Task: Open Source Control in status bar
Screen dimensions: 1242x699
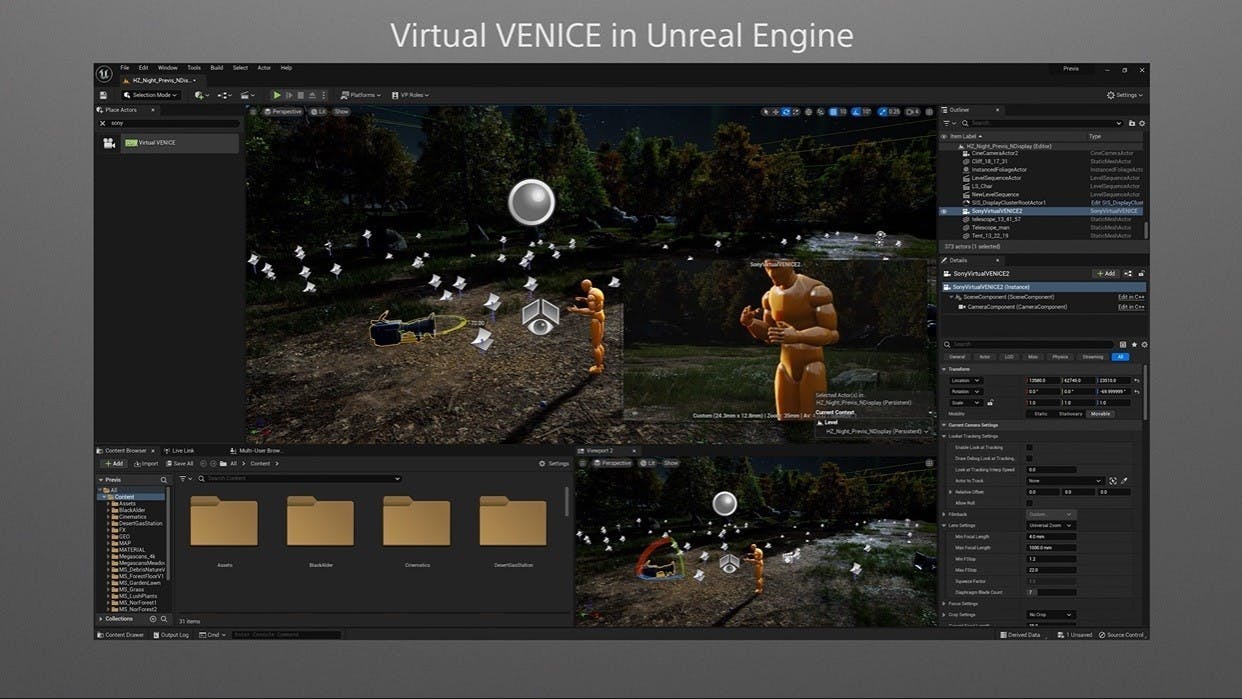Action: [x=1121, y=635]
